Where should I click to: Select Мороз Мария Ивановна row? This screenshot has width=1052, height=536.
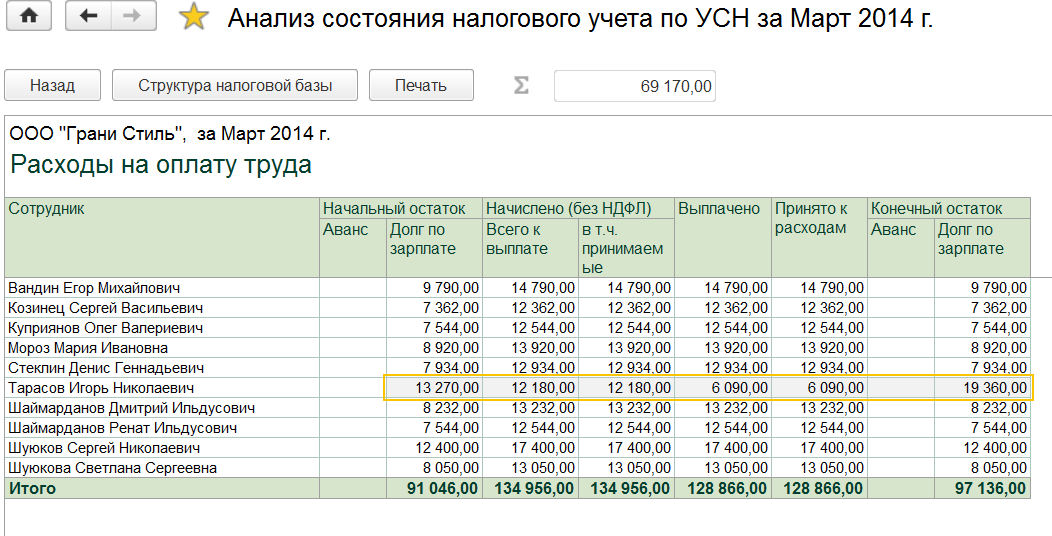coord(88,348)
